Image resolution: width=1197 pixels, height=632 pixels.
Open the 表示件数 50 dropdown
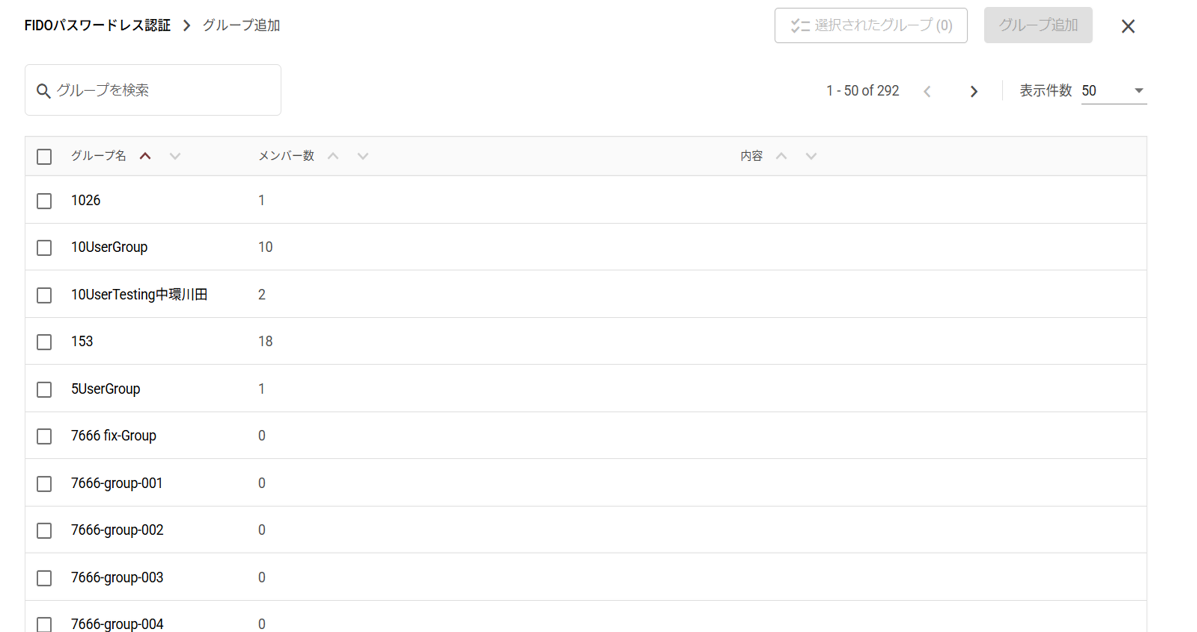[x=1114, y=91]
